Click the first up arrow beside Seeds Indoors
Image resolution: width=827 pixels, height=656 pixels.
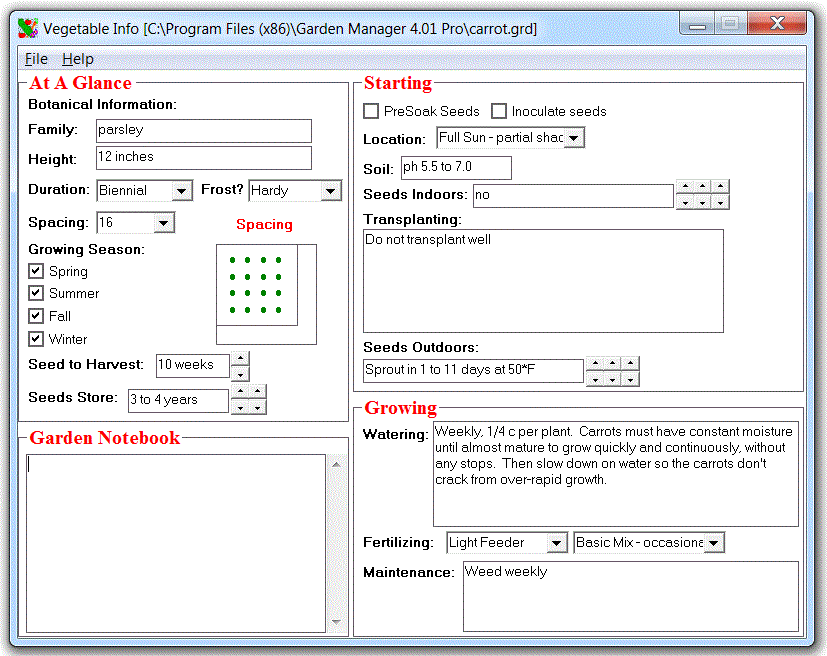tap(685, 186)
